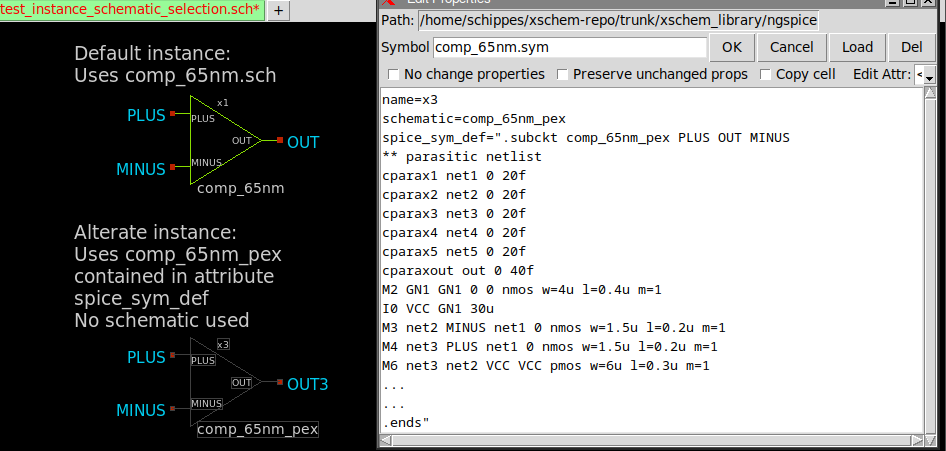Click the OUT pin marker of x1
946x451 pixels.
281,141
